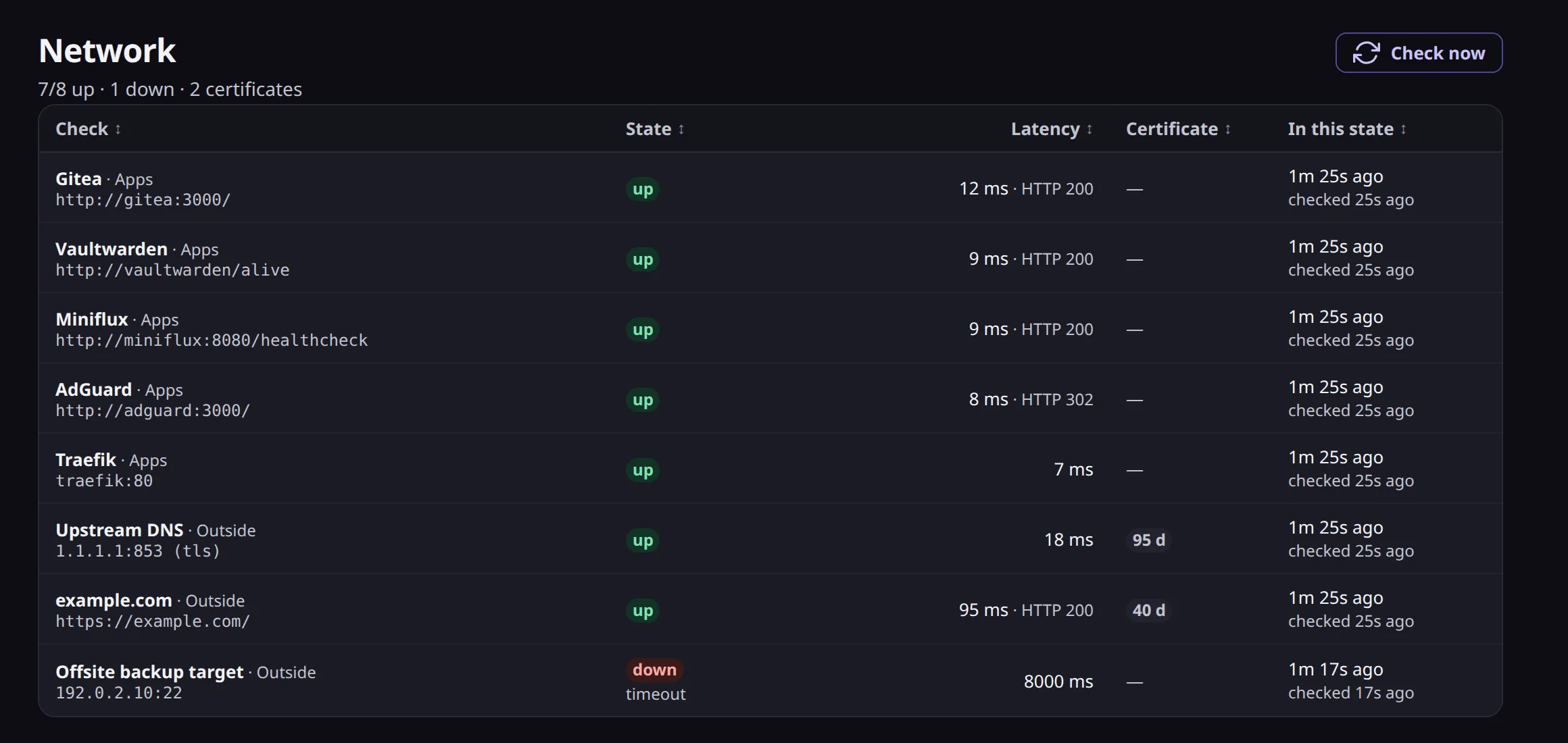Click the 192.0.2.10:22 address
Screen dimensions: 1568x743
click(119, 693)
